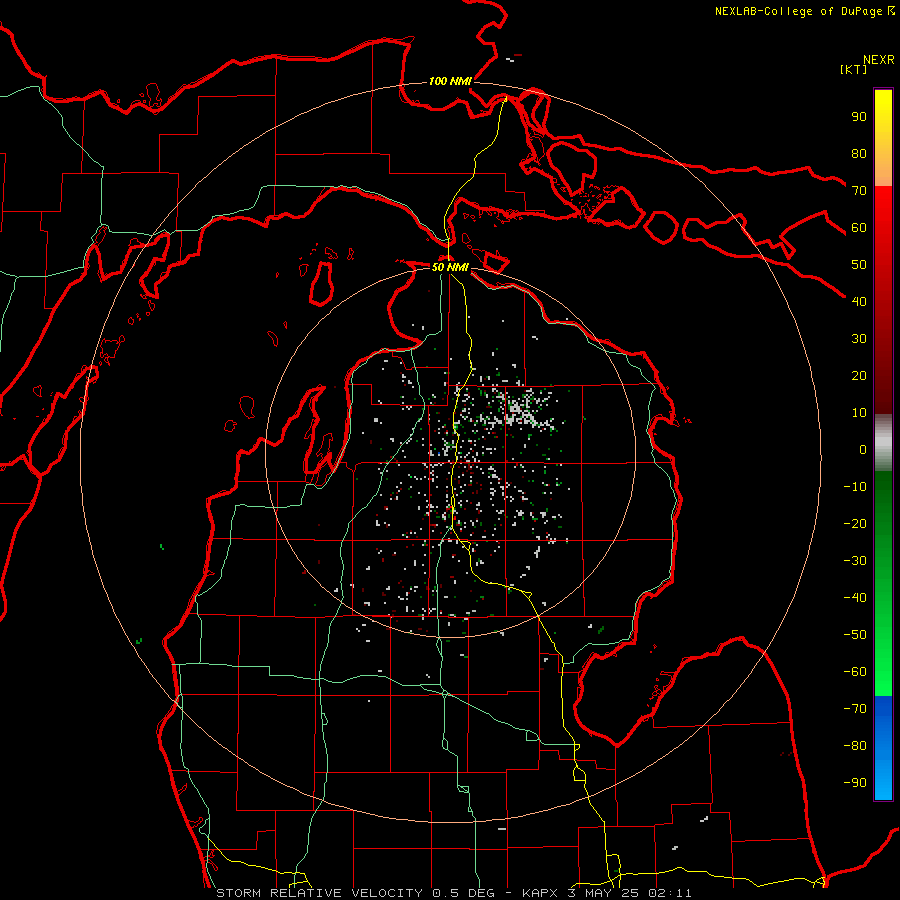The width and height of the screenshot is (900, 900).
Task: Click the STORM RELATIVE VELOCITY caption text
Action: tap(319, 893)
